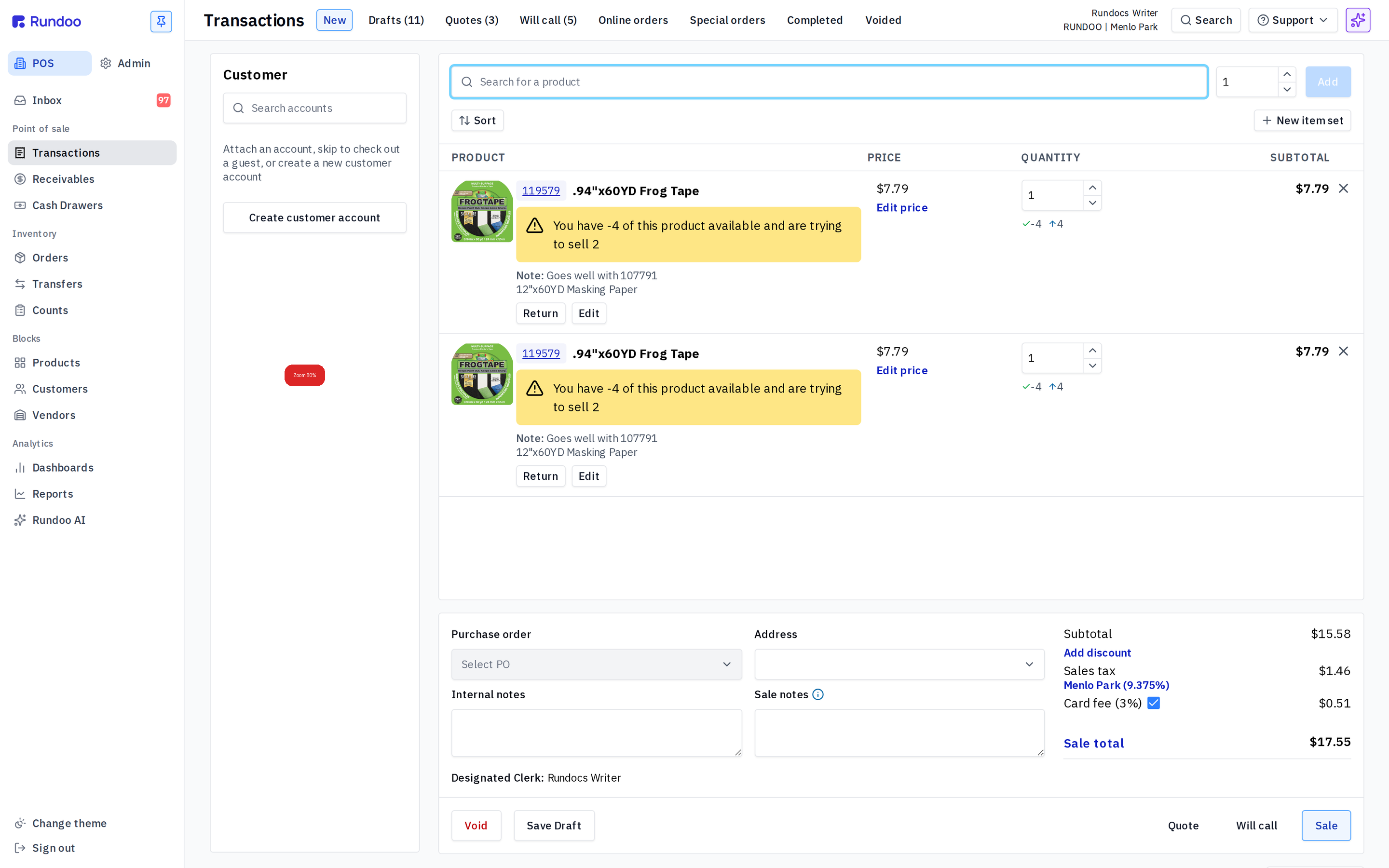Click into the Internal notes text area
1389x868 pixels.
[596, 733]
